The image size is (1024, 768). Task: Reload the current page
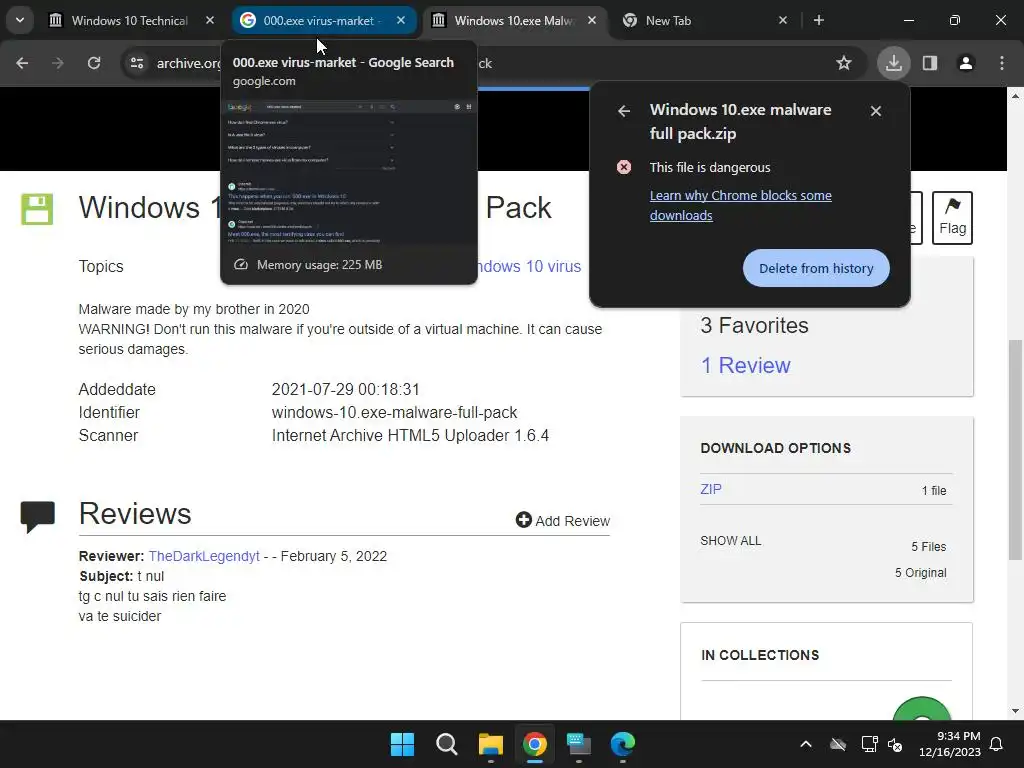point(94,63)
